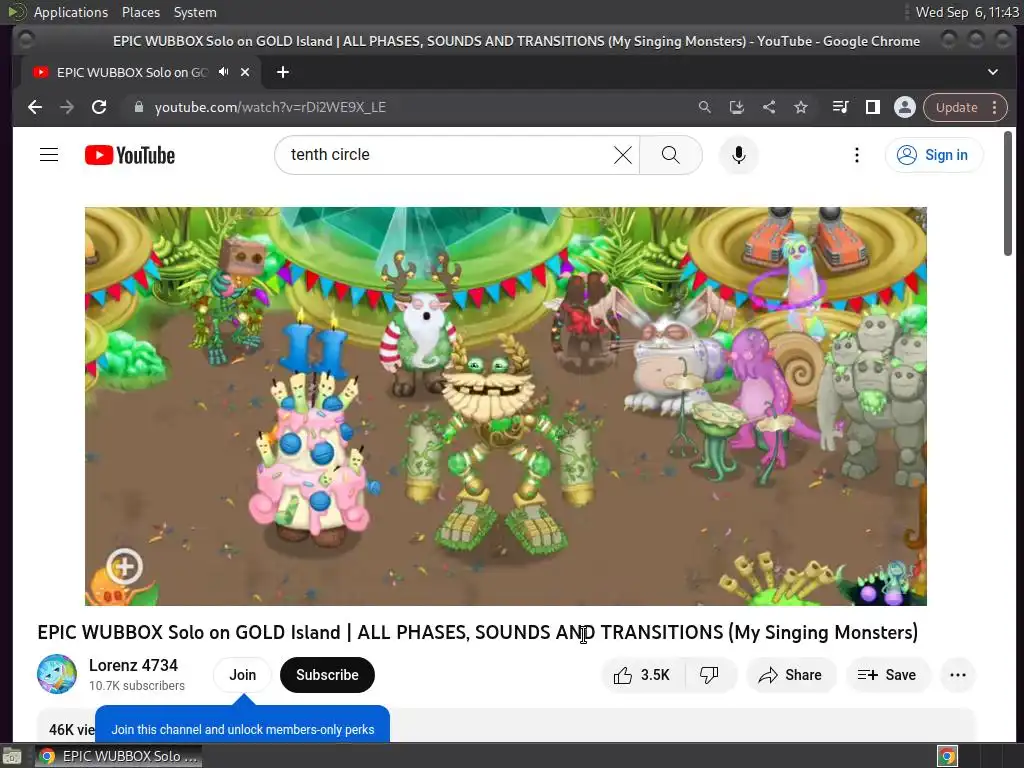Open Chrome's three-dot menu next to Update
1024x768 pixels.
pyautogui.click(x=995, y=107)
